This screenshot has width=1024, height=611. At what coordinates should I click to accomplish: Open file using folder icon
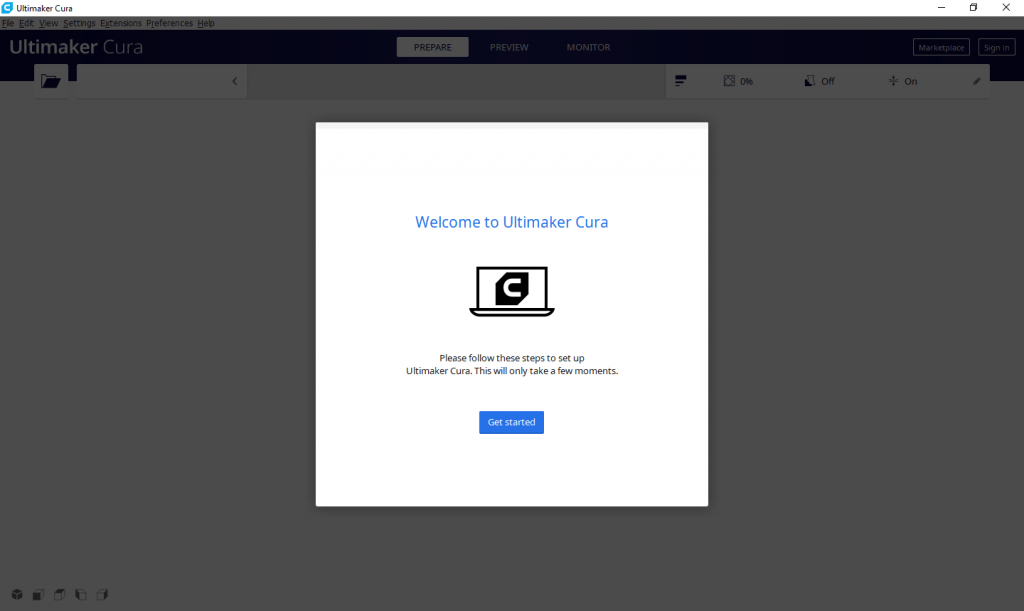pos(51,81)
